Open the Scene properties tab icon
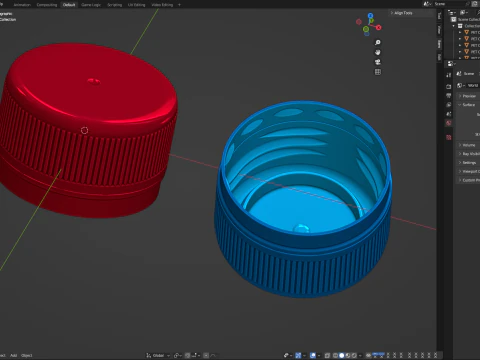Image resolution: width=480 pixels, height=360 pixels. tap(449, 114)
